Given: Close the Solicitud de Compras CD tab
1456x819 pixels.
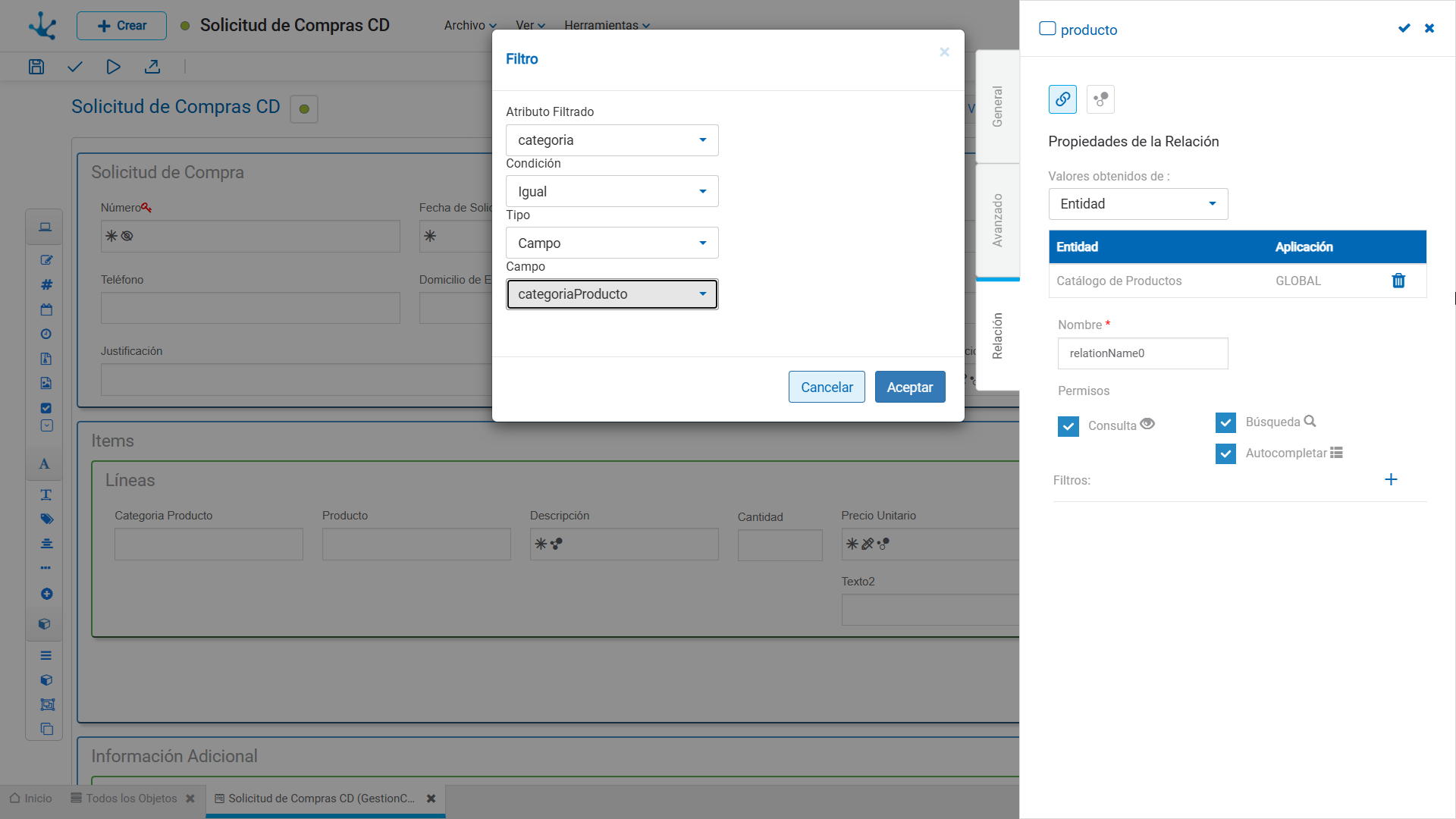Looking at the screenshot, I should (x=431, y=799).
